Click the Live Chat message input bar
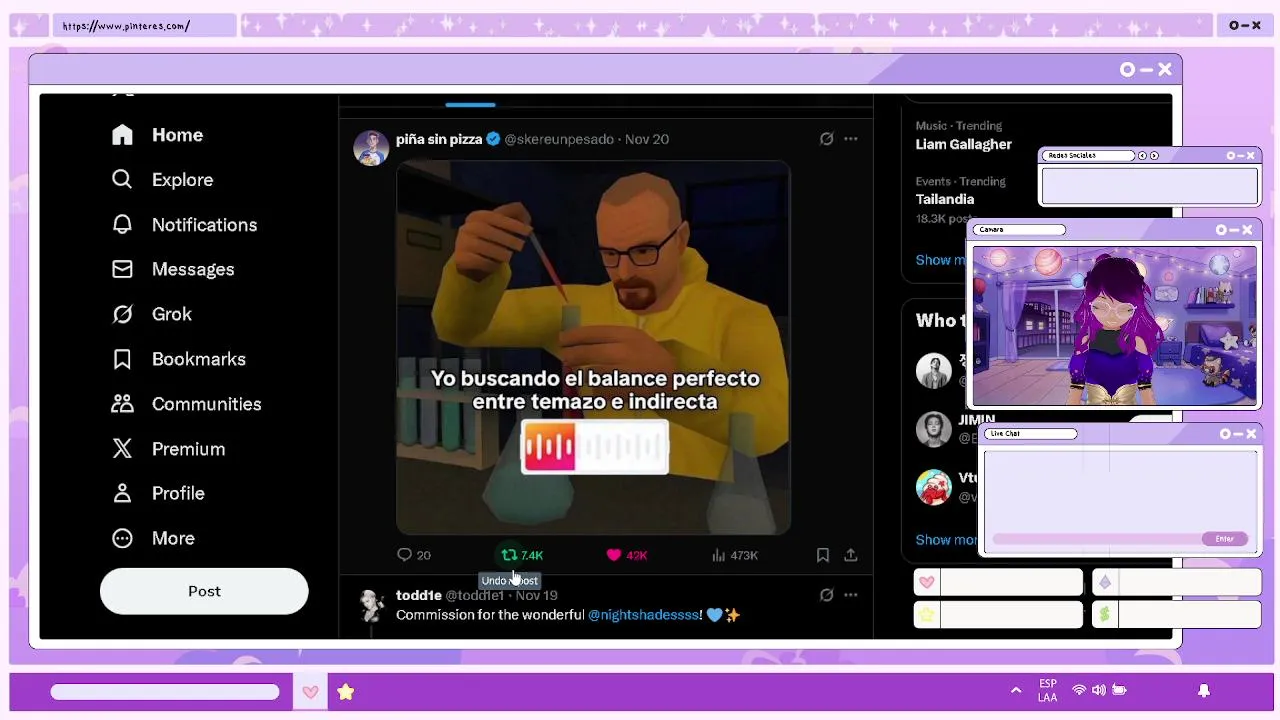The width and height of the screenshot is (1280, 720). (1097, 539)
